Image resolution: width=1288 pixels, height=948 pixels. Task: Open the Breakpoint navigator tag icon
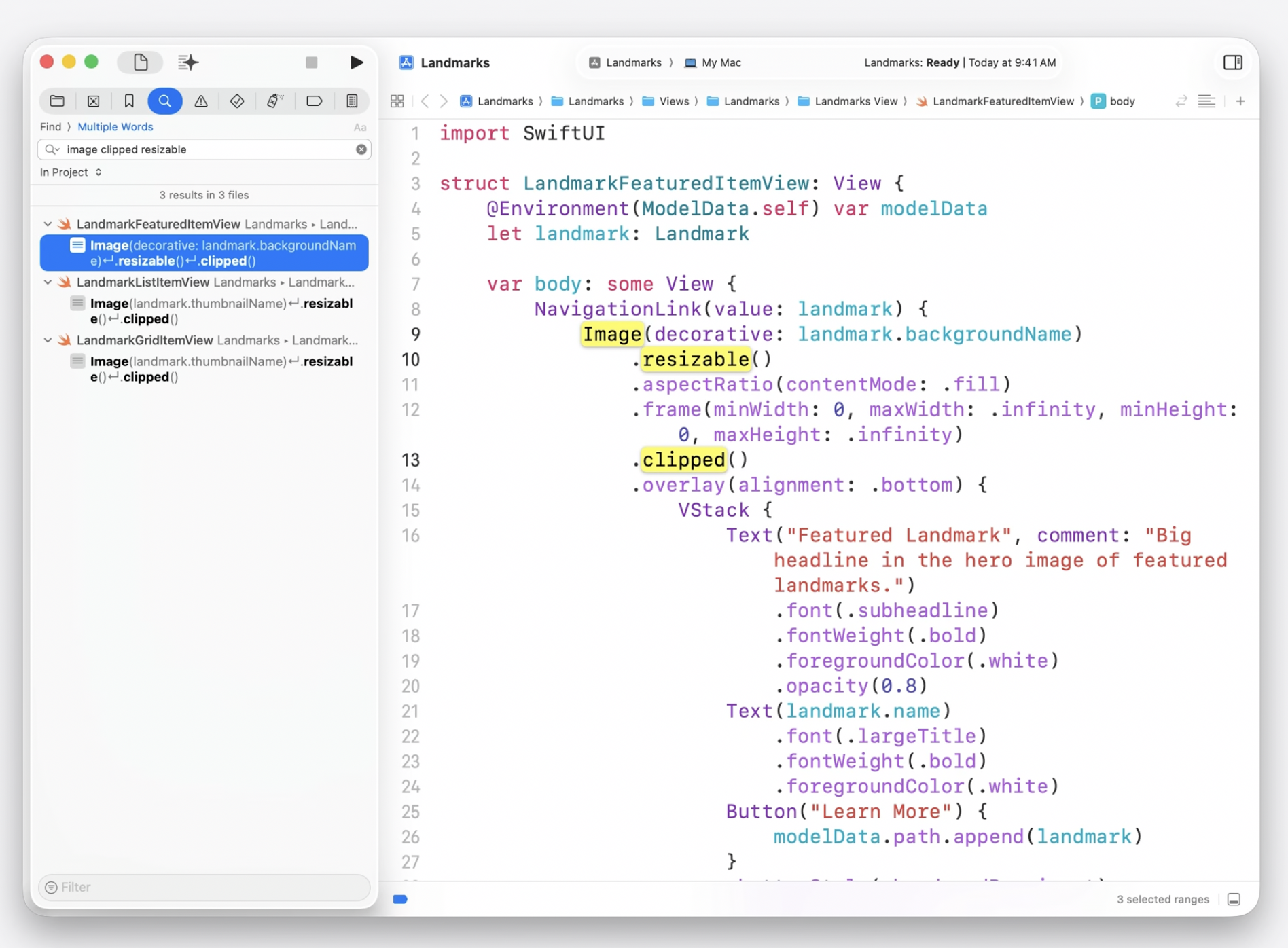point(314,101)
